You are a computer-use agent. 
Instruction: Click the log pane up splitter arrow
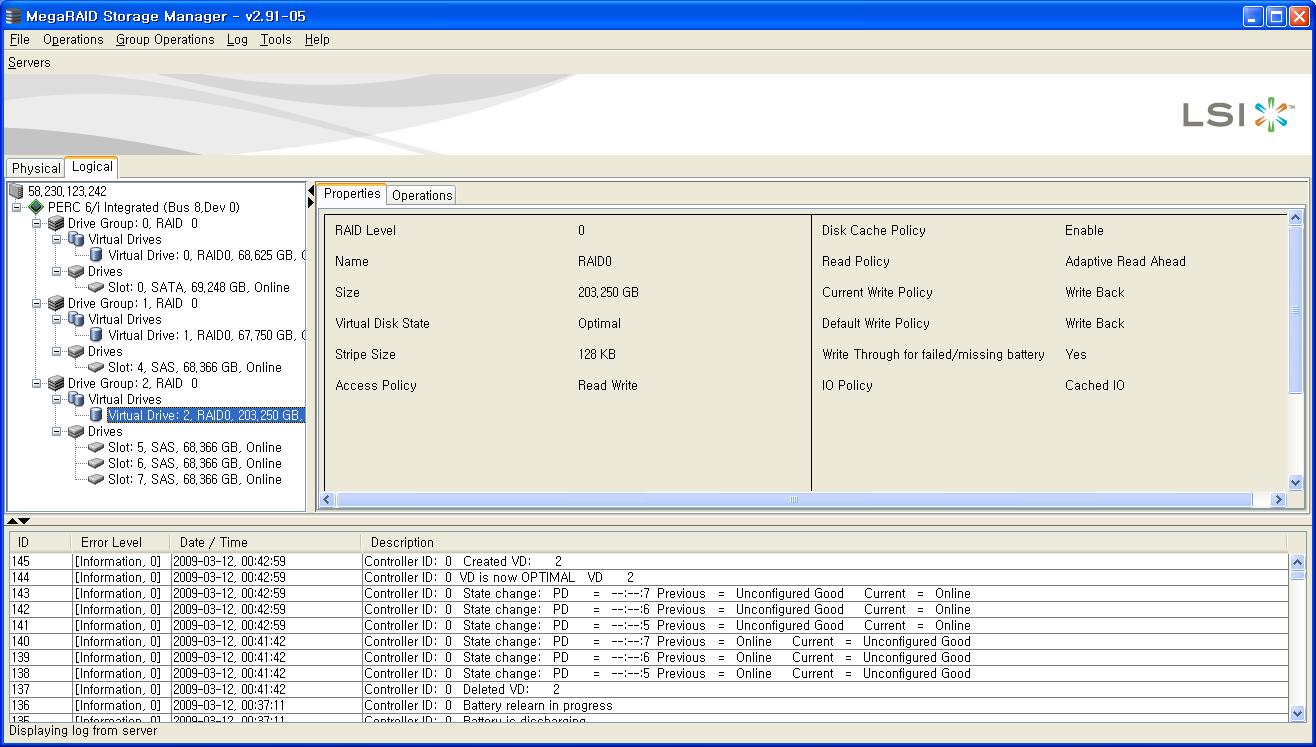tap(12, 521)
